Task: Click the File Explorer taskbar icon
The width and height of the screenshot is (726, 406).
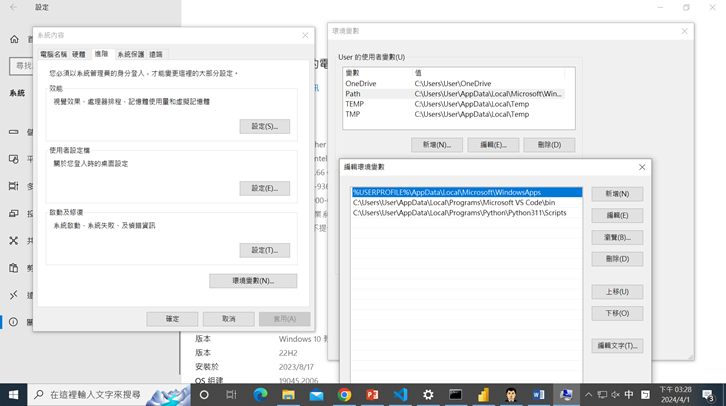Action: click(288, 395)
